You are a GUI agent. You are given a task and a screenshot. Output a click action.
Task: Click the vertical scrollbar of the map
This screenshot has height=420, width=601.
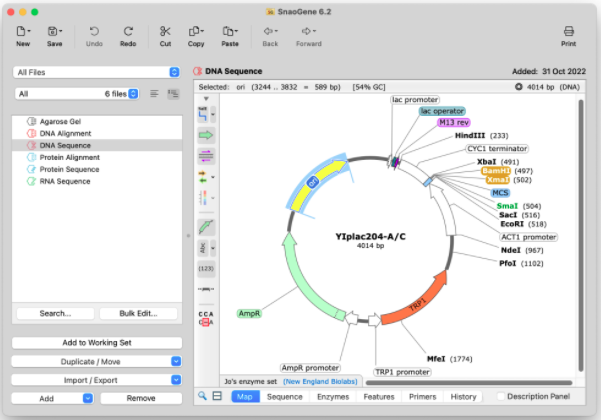581,235
